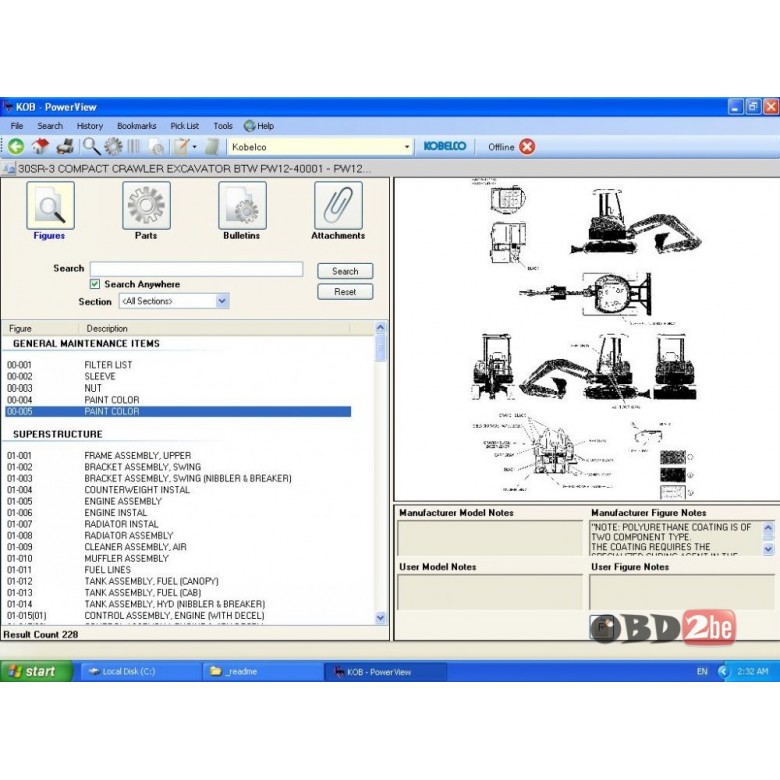Click the User Figure Notes box
780x780 pixels.
(x=682, y=592)
